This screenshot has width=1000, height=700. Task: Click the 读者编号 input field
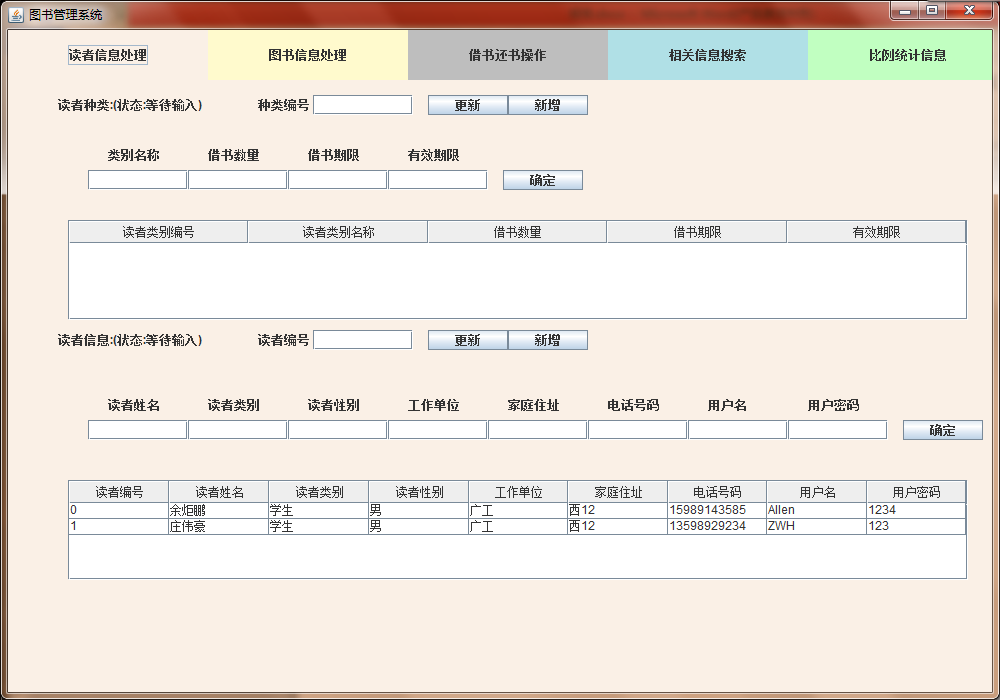click(362, 339)
